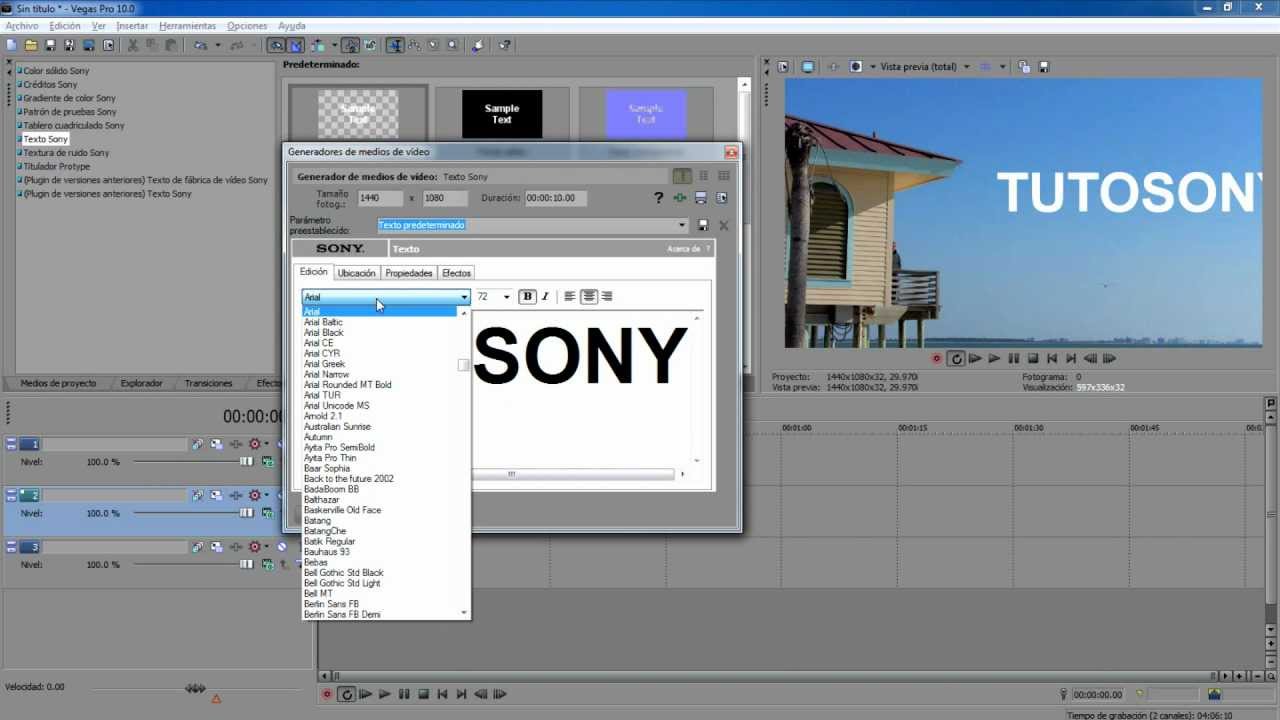Select Titulador Protype generator
This screenshot has height=720, width=1280.
point(56,167)
